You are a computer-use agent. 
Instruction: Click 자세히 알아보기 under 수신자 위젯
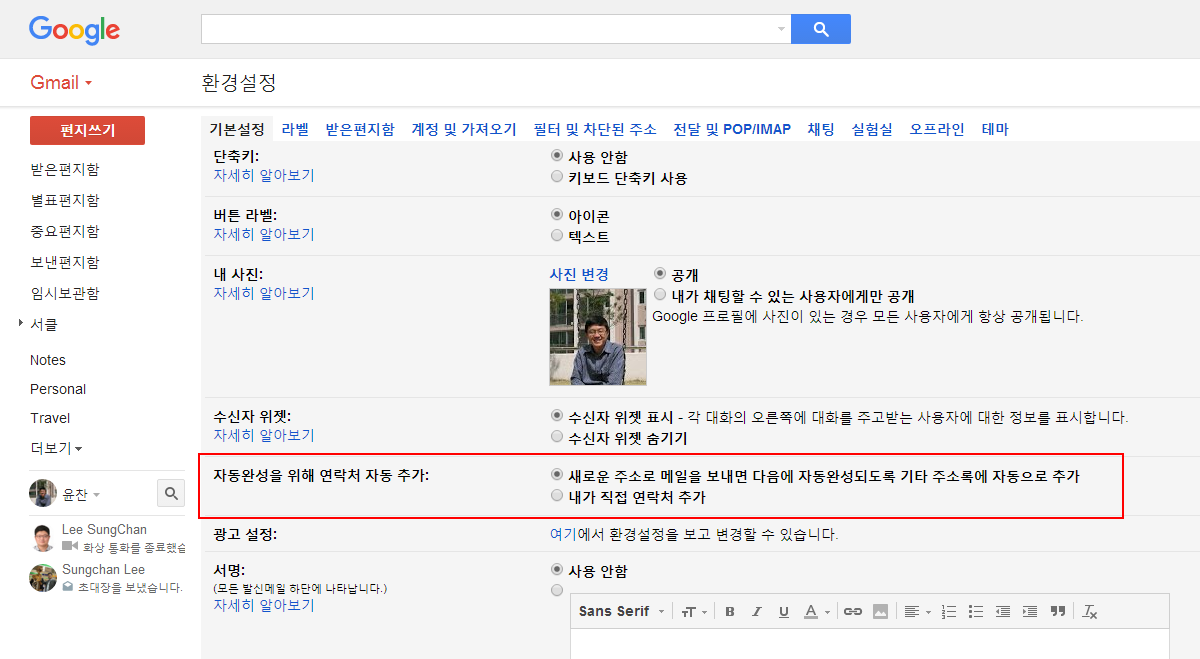[264, 435]
